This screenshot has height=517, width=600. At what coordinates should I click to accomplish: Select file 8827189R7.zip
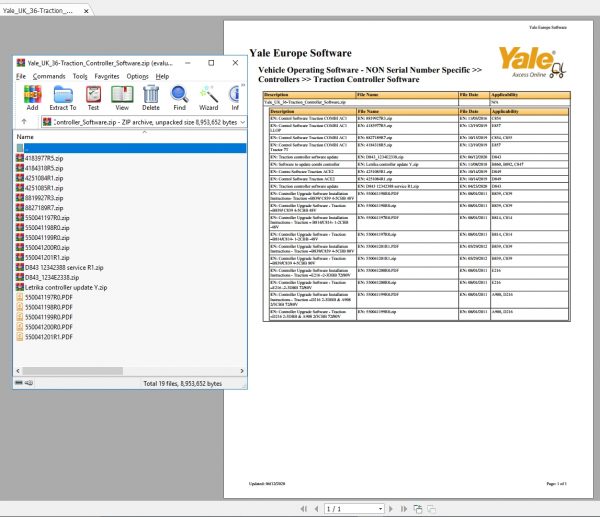[40, 208]
